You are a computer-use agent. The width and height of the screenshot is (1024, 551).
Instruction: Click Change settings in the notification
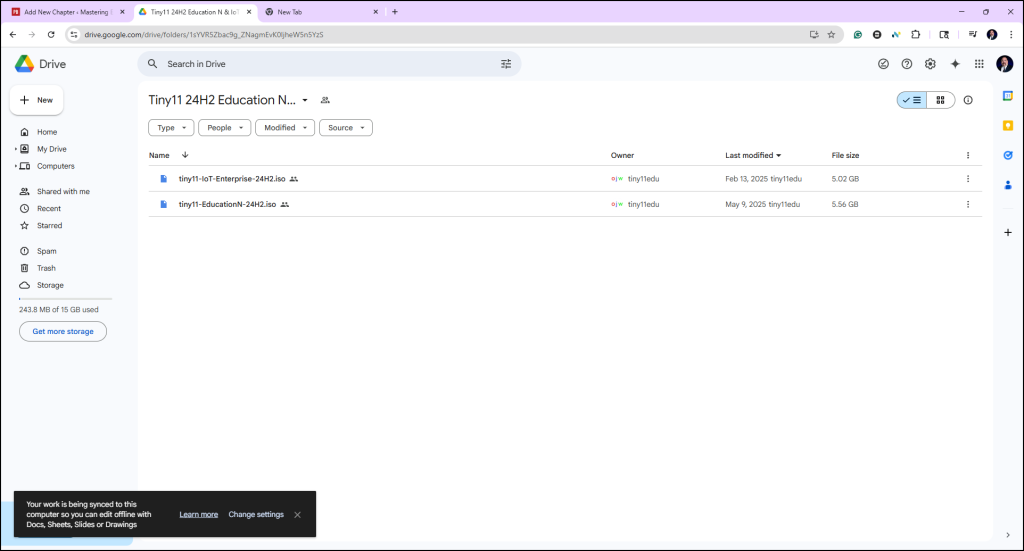coord(256,514)
